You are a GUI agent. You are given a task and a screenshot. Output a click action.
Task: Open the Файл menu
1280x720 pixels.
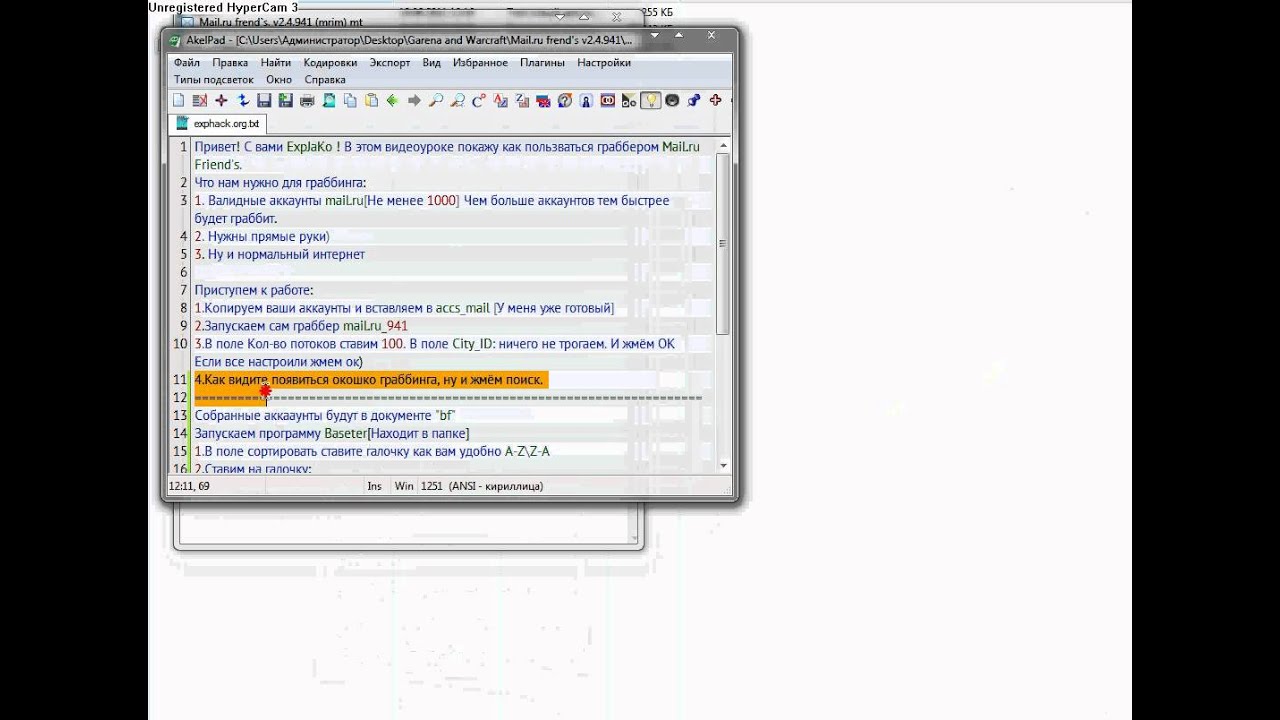pyautogui.click(x=187, y=62)
